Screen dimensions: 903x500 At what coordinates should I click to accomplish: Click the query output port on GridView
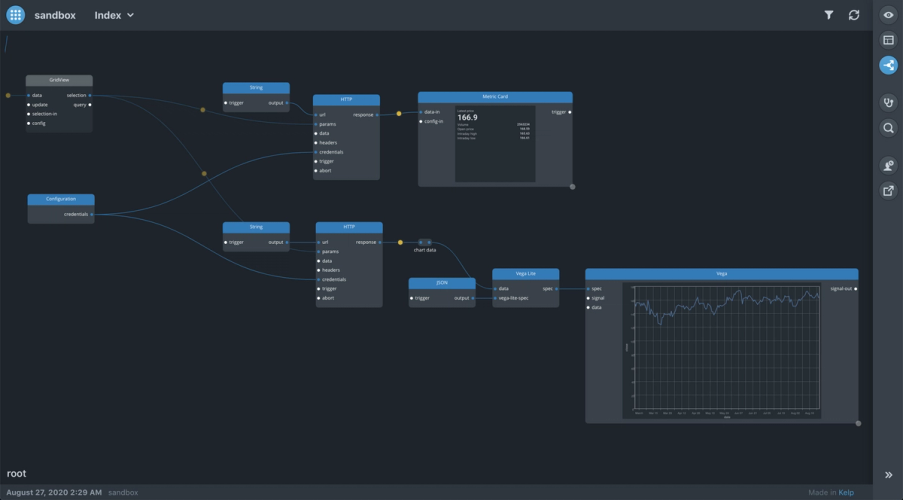(90, 105)
